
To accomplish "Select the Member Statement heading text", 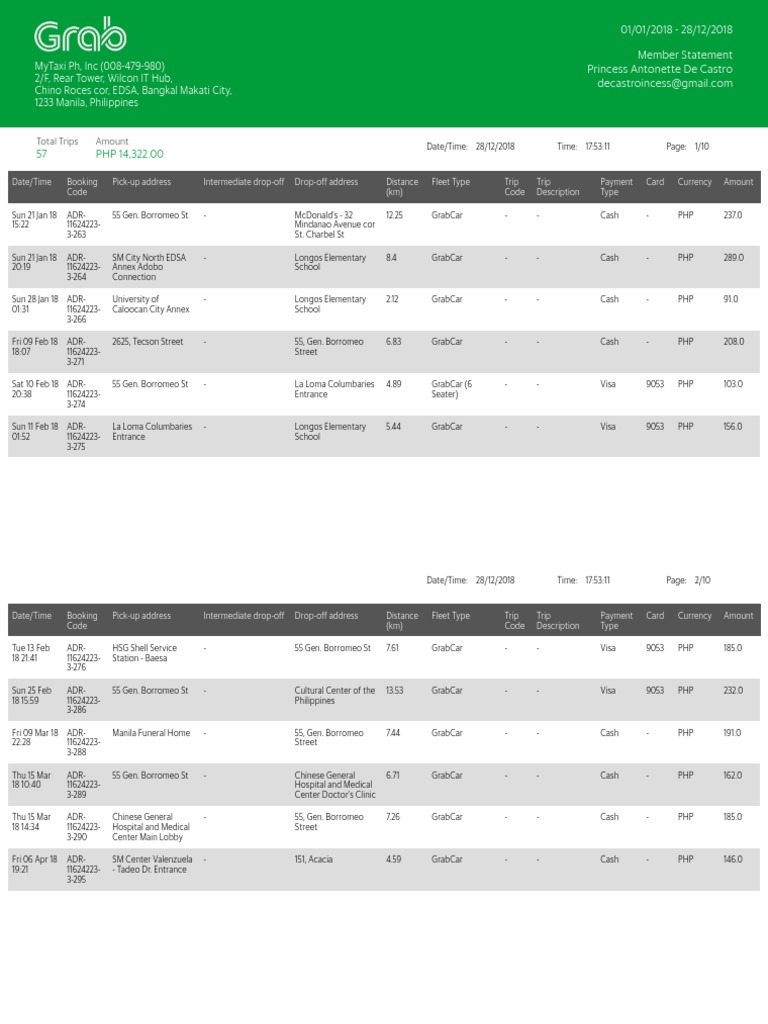I will coord(684,55).
